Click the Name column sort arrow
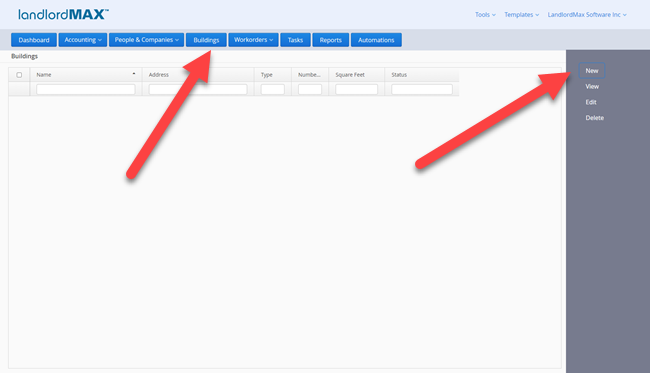 [134, 74]
